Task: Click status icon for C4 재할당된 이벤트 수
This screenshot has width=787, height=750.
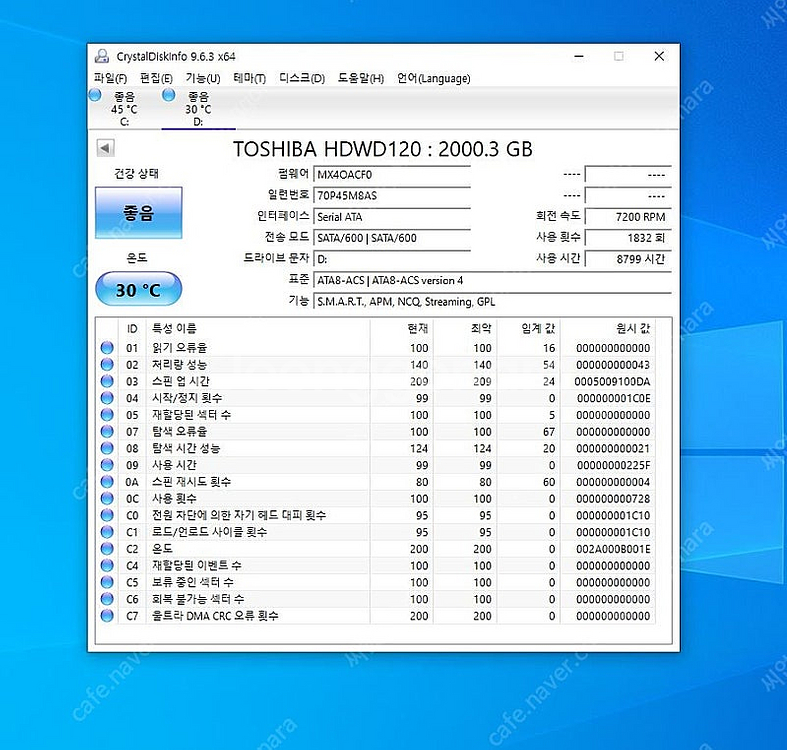Action: 107,565
